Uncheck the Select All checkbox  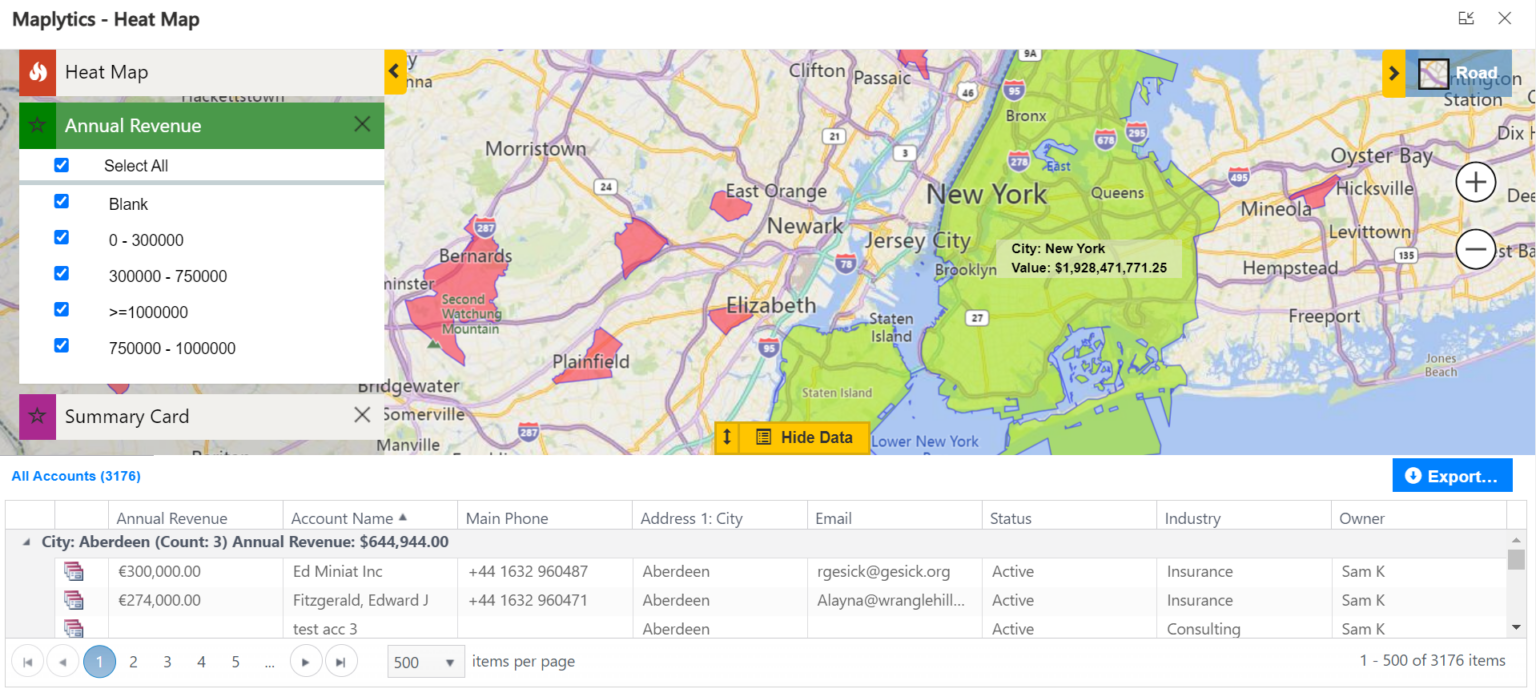click(x=61, y=165)
